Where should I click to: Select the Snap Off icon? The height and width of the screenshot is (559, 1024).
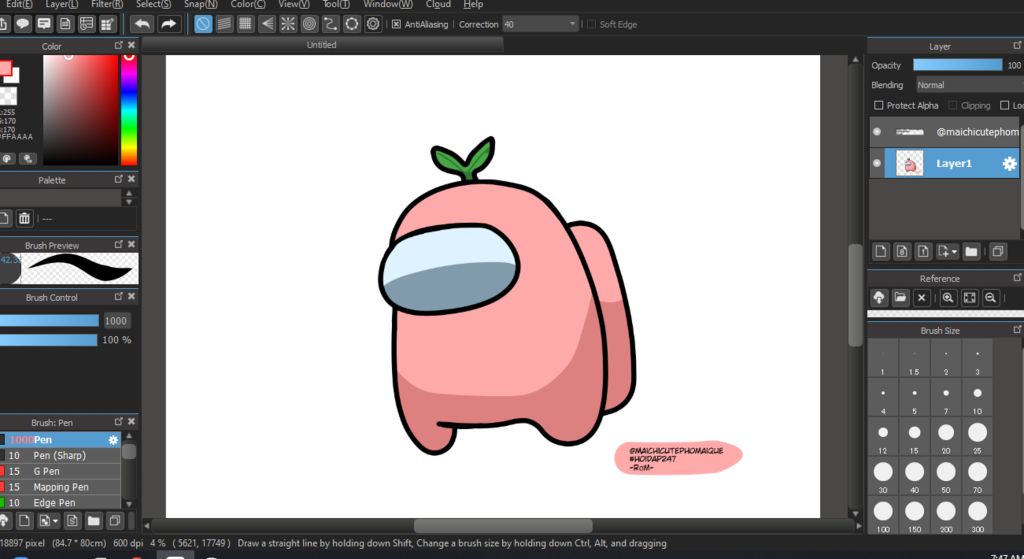pos(203,24)
